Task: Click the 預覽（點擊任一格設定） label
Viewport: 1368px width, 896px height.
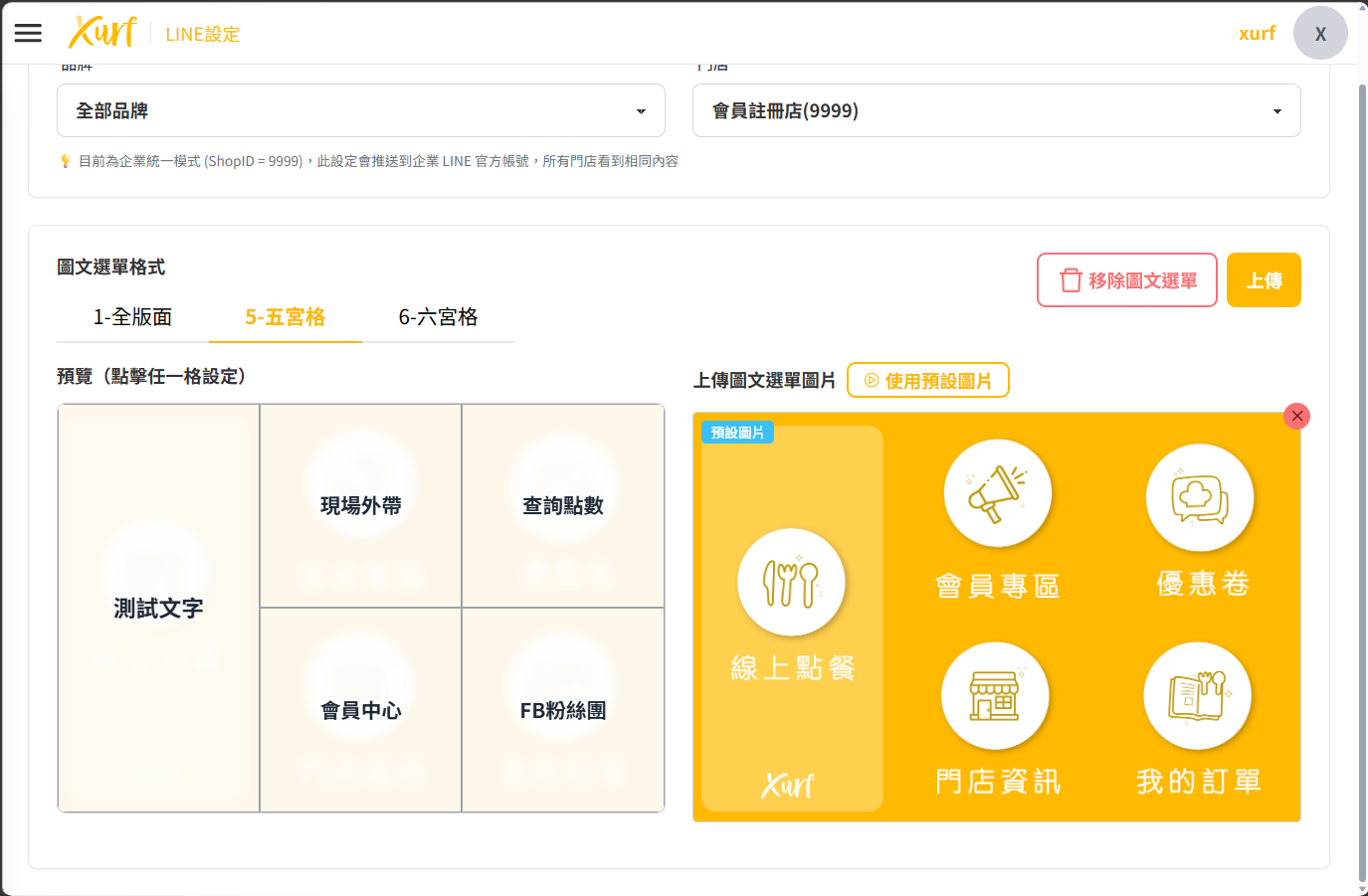Action: (x=151, y=376)
